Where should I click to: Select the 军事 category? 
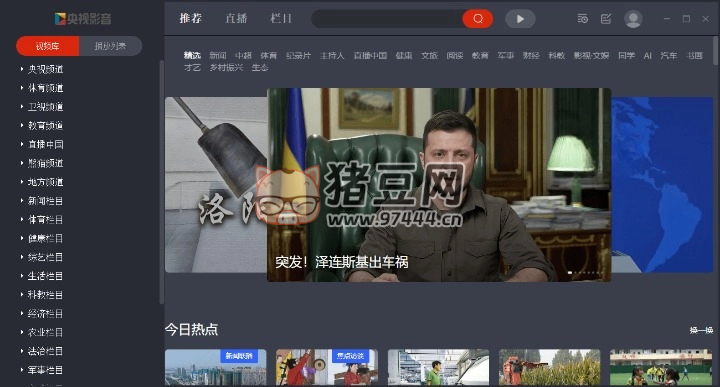tap(506, 56)
